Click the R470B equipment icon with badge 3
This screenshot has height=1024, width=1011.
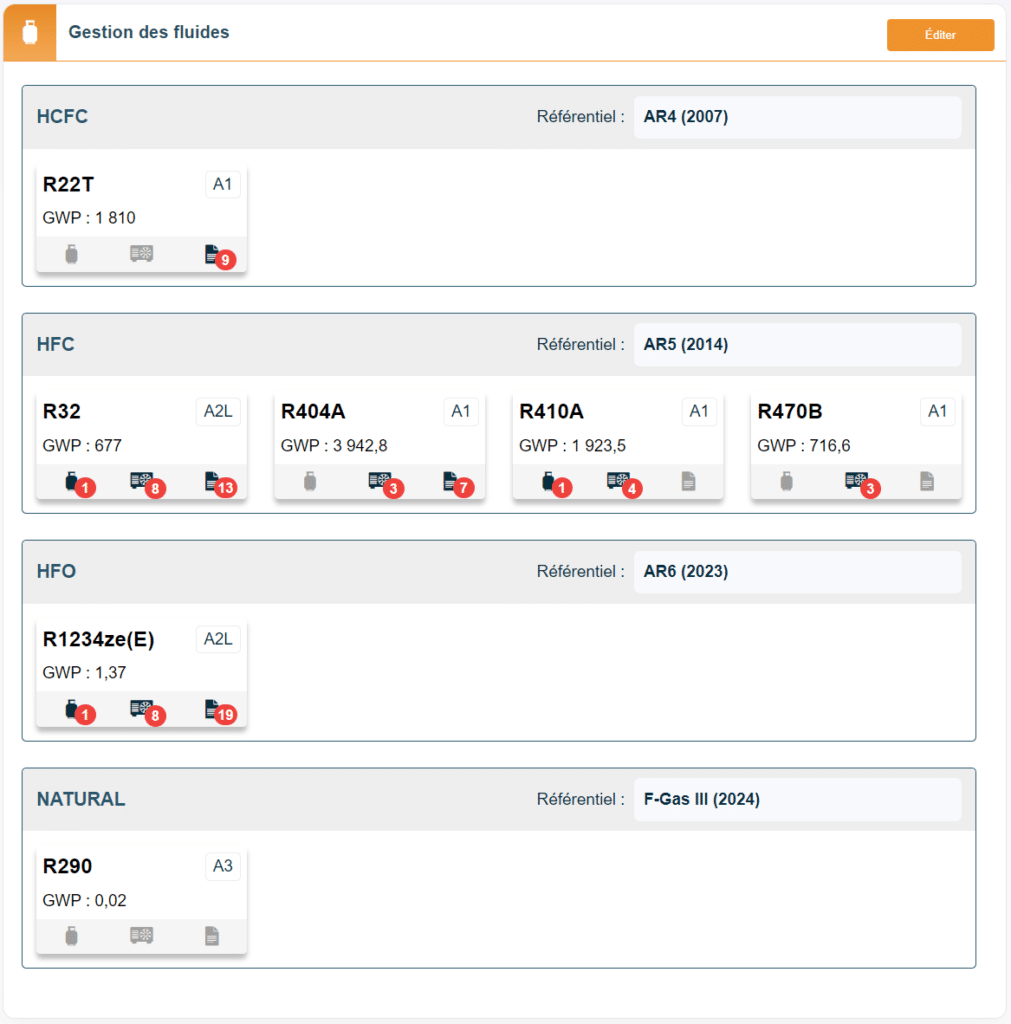pyautogui.click(x=856, y=481)
